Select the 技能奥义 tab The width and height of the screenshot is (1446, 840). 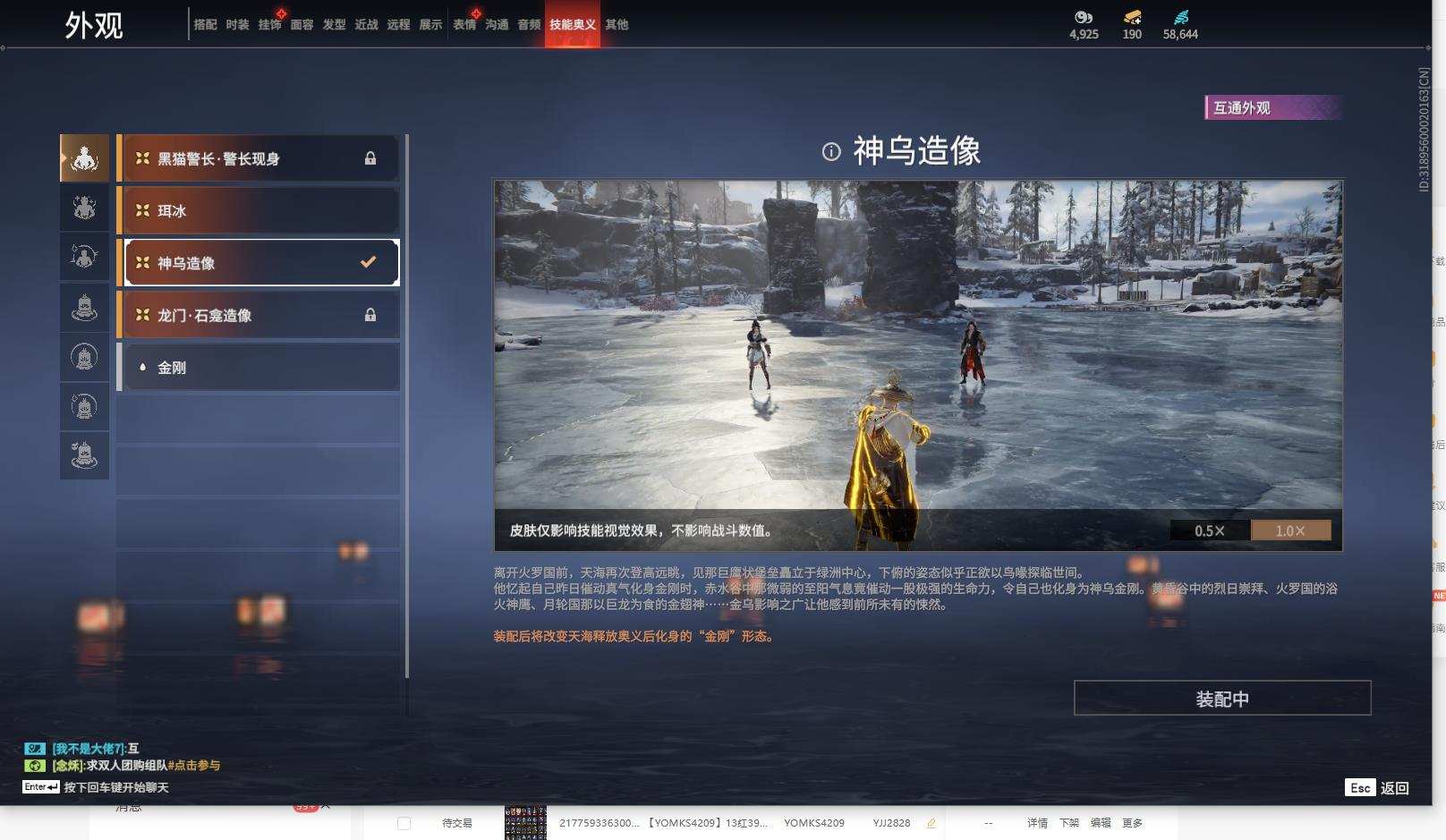pos(573,24)
